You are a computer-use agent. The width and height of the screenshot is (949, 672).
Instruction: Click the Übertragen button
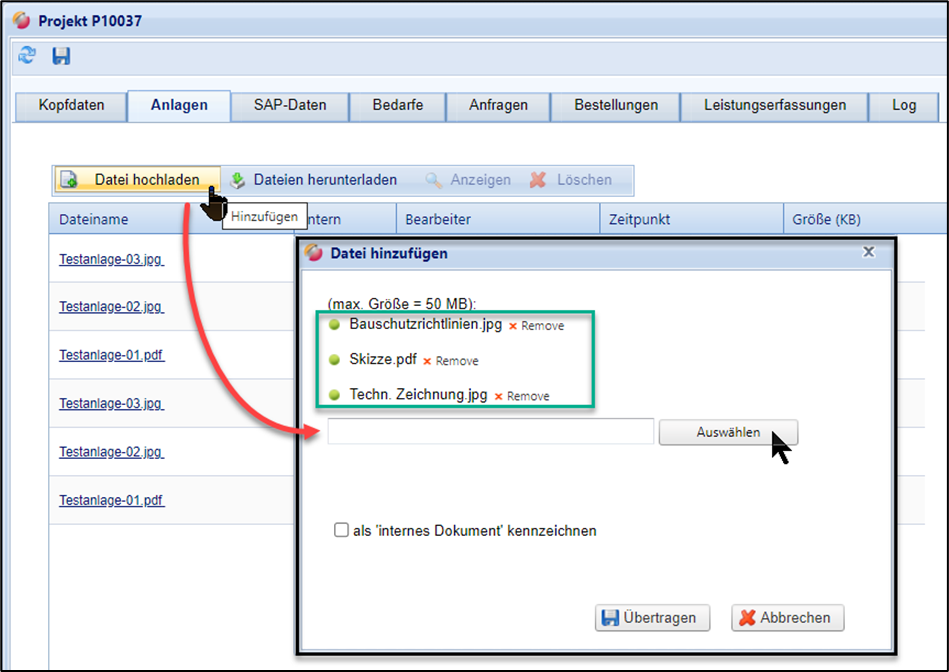652,618
